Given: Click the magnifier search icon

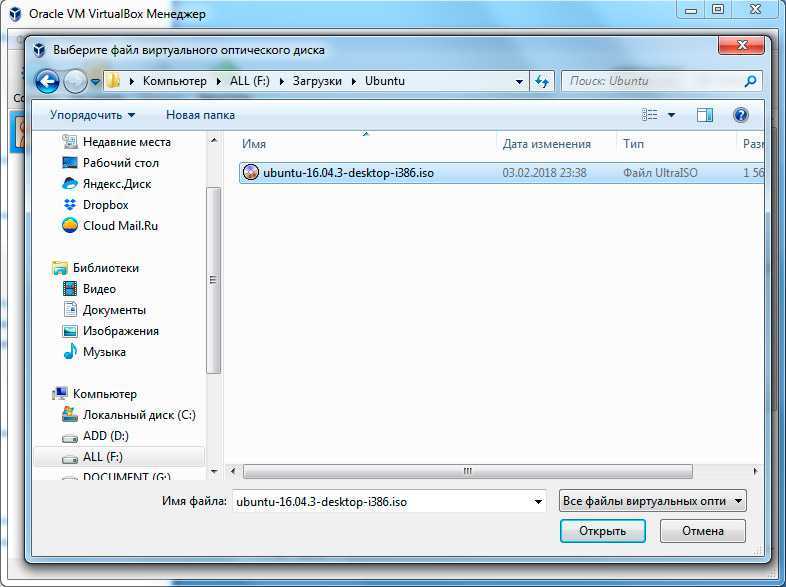Looking at the screenshot, I should point(750,81).
